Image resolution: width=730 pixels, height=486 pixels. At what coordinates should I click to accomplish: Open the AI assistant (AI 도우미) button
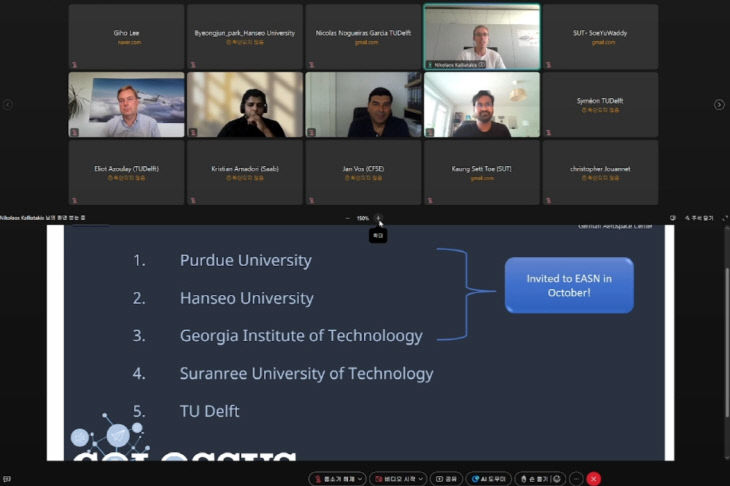pyautogui.click(x=488, y=479)
